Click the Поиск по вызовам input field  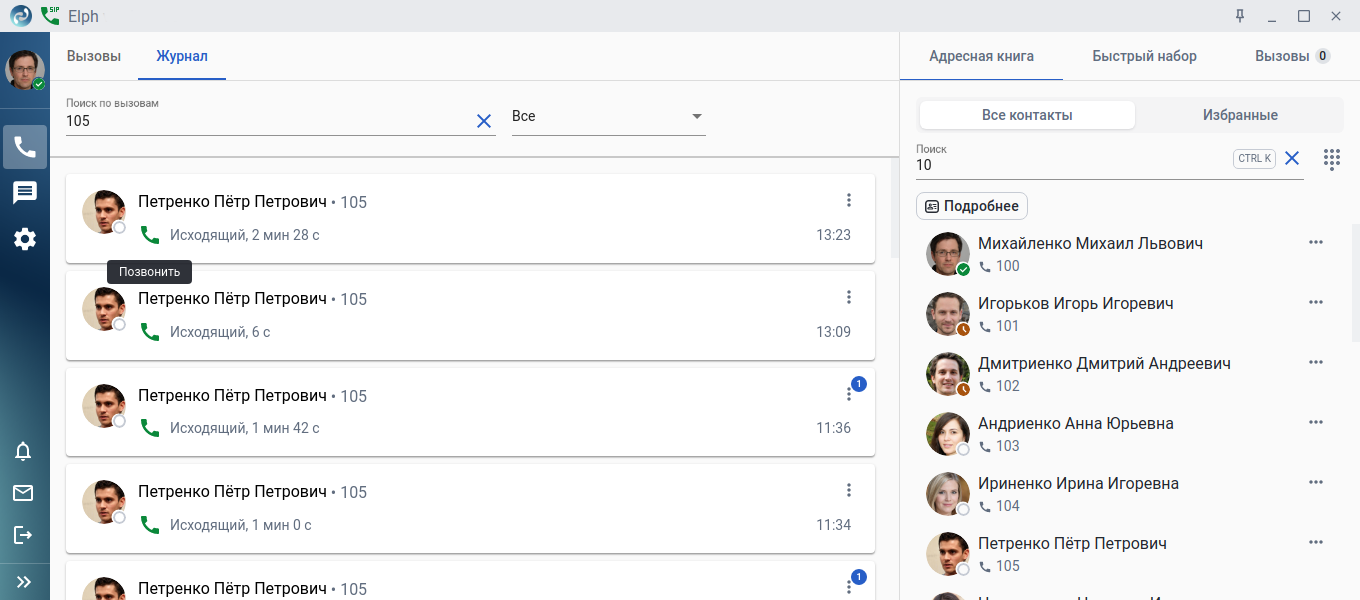[268, 121]
